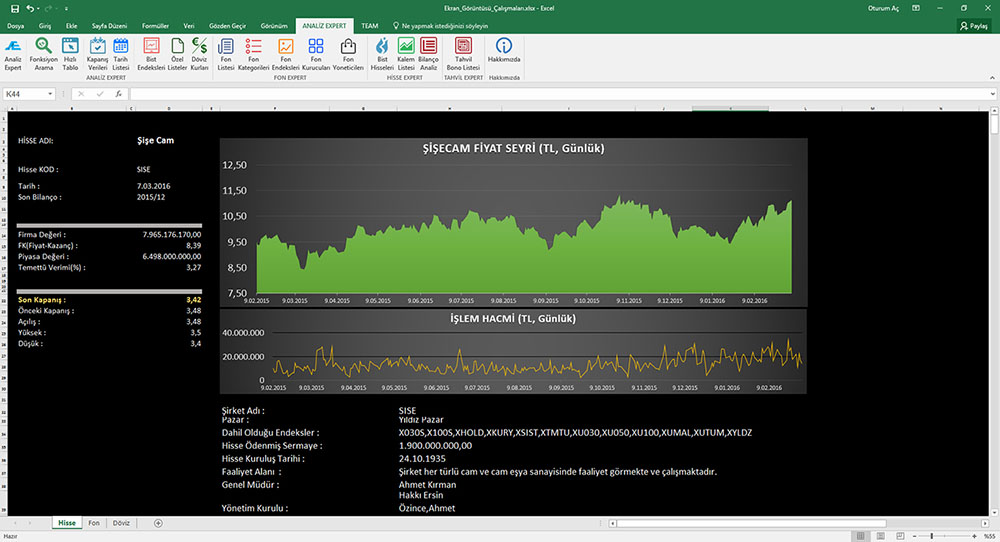Viewport: 1000px width, 542px height.
Task: Open Döviz Kurları exchange rates
Action: tap(199, 54)
